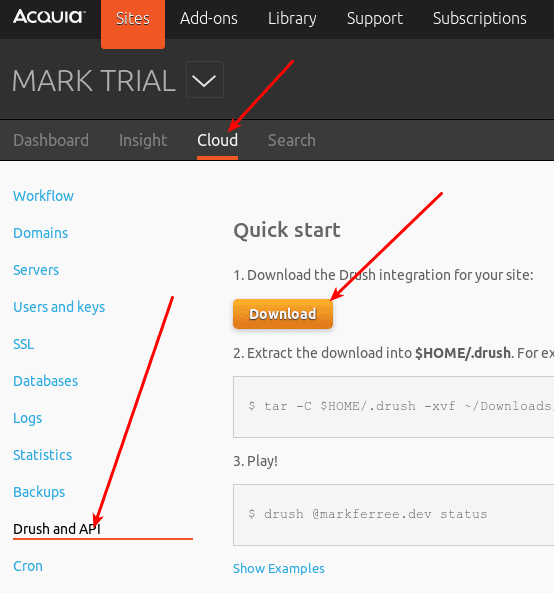Screen dimensions: 554x593
Task: Open the Sites top navigation tab
Action: tap(133, 24)
